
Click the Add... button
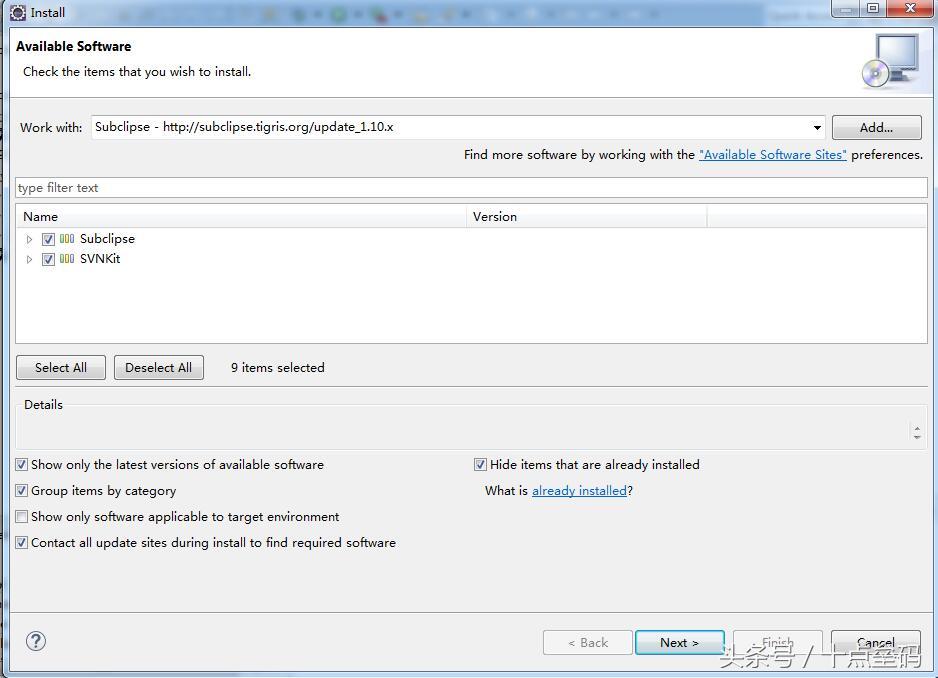[876, 127]
